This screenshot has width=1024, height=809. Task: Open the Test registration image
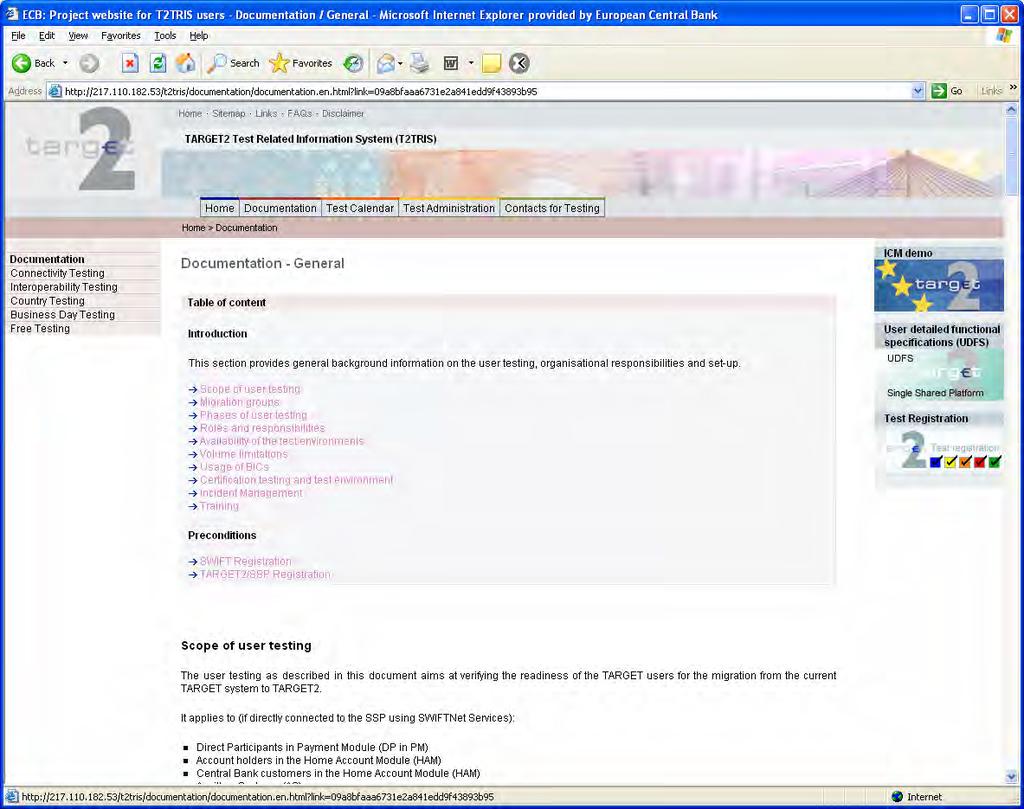(x=943, y=449)
